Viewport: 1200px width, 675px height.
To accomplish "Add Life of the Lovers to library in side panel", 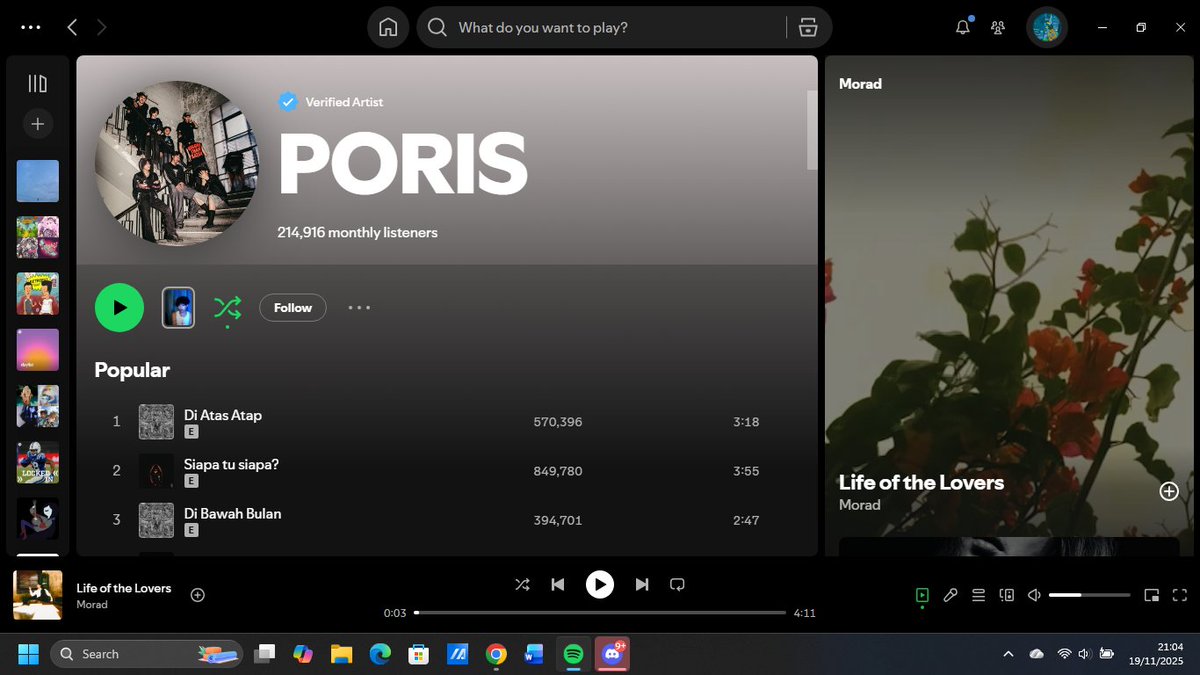I will (x=1169, y=491).
